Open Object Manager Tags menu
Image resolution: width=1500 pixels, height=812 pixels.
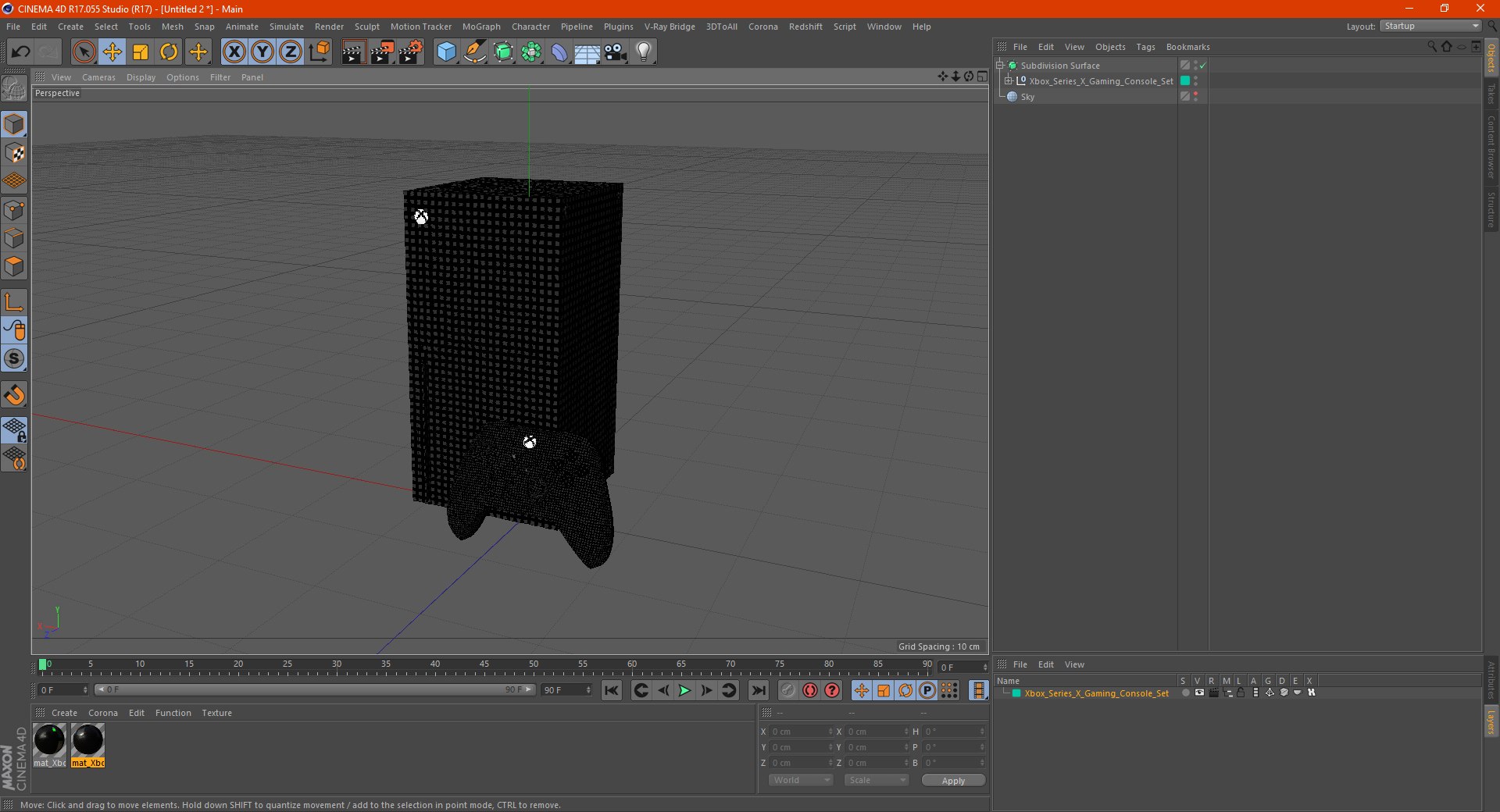point(1145,47)
